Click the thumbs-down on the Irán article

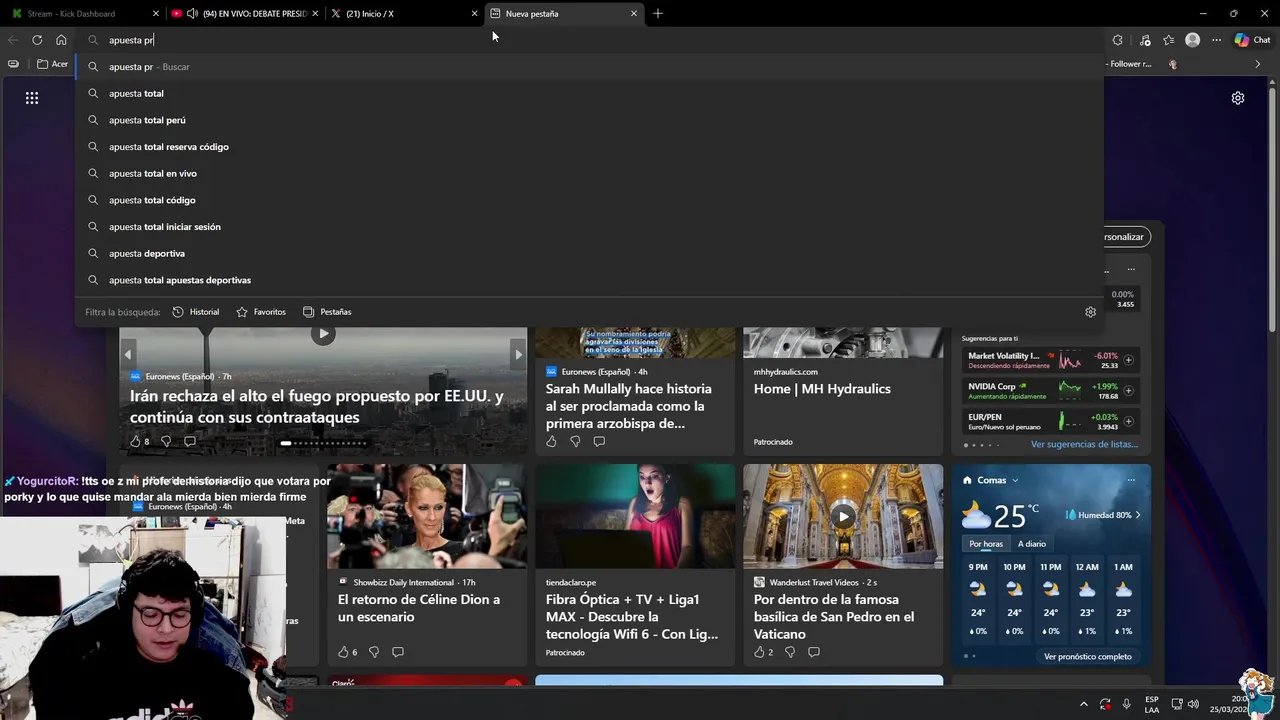[x=166, y=441]
